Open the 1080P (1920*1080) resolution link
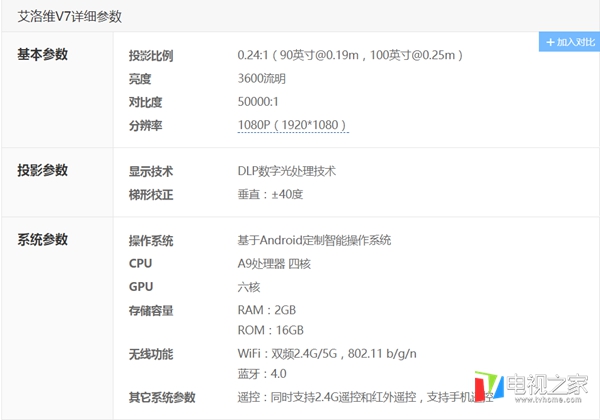Image resolution: width=600 pixels, height=420 pixels. (293, 125)
